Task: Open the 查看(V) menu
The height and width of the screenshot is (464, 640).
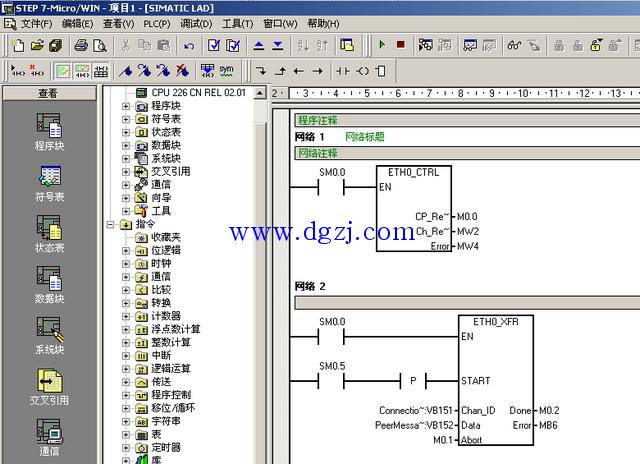Action: point(118,24)
